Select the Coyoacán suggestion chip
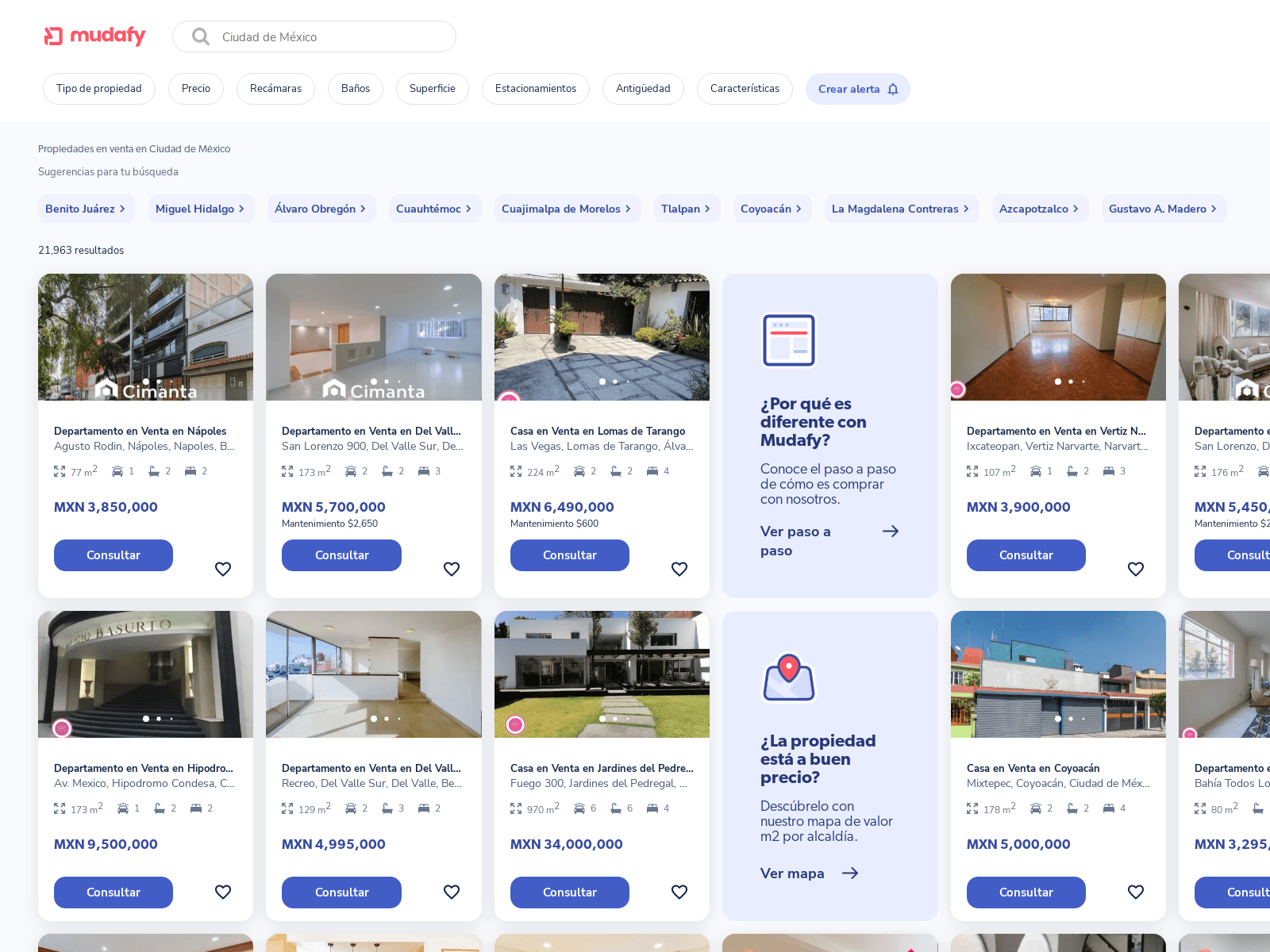Screen dimensions: 1270x952 [x=772, y=209]
